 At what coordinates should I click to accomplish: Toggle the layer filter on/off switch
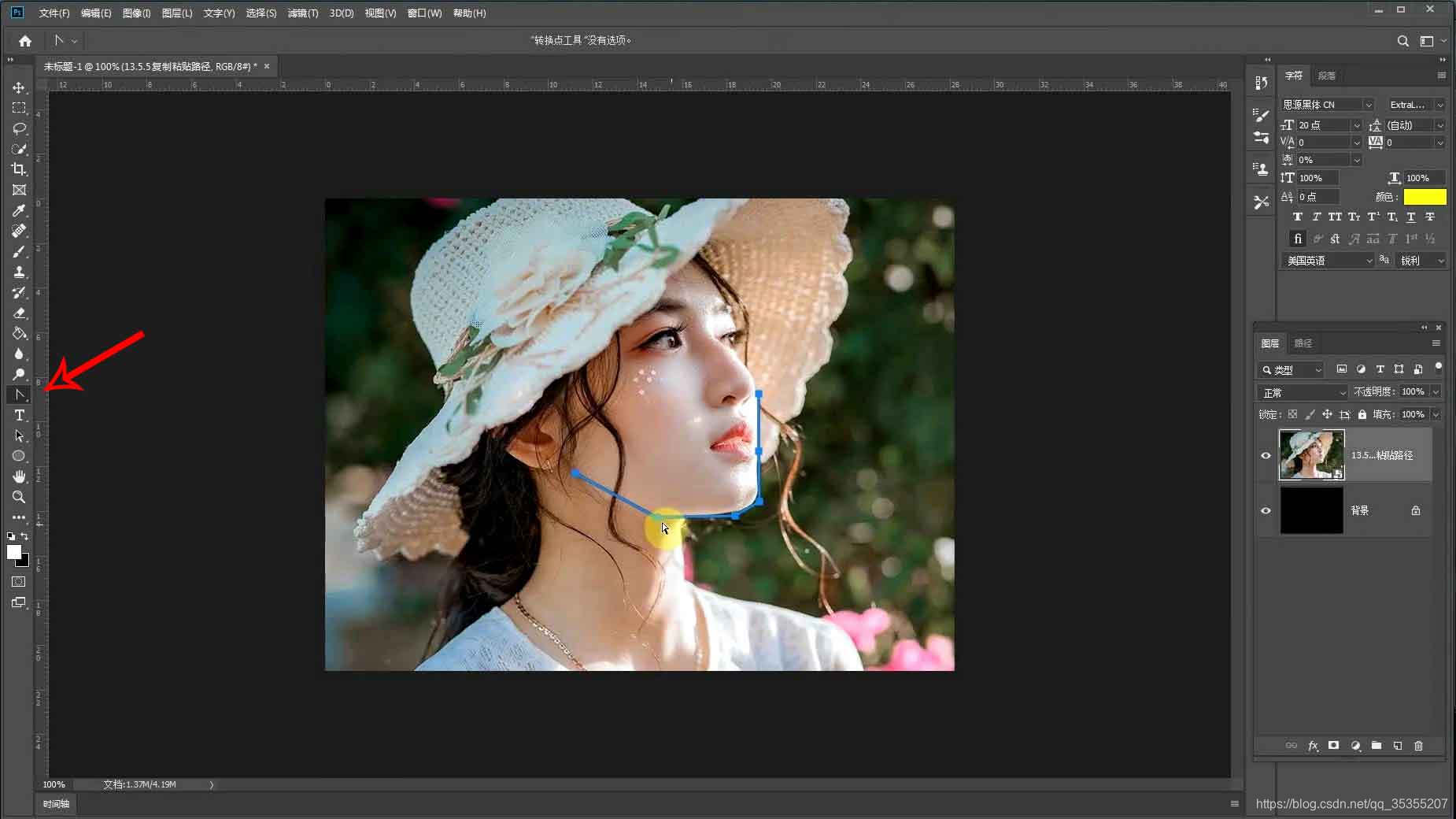[x=1439, y=367]
